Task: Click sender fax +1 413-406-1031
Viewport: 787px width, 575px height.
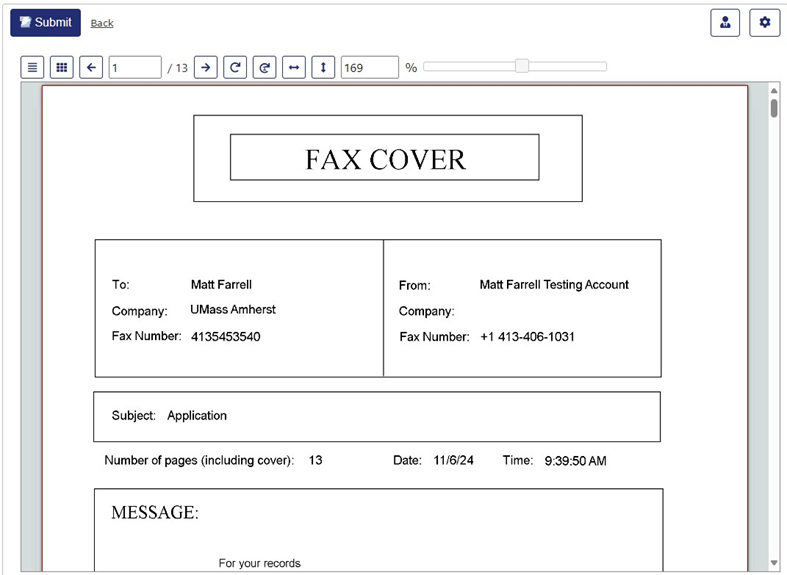Action: point(527,336)
